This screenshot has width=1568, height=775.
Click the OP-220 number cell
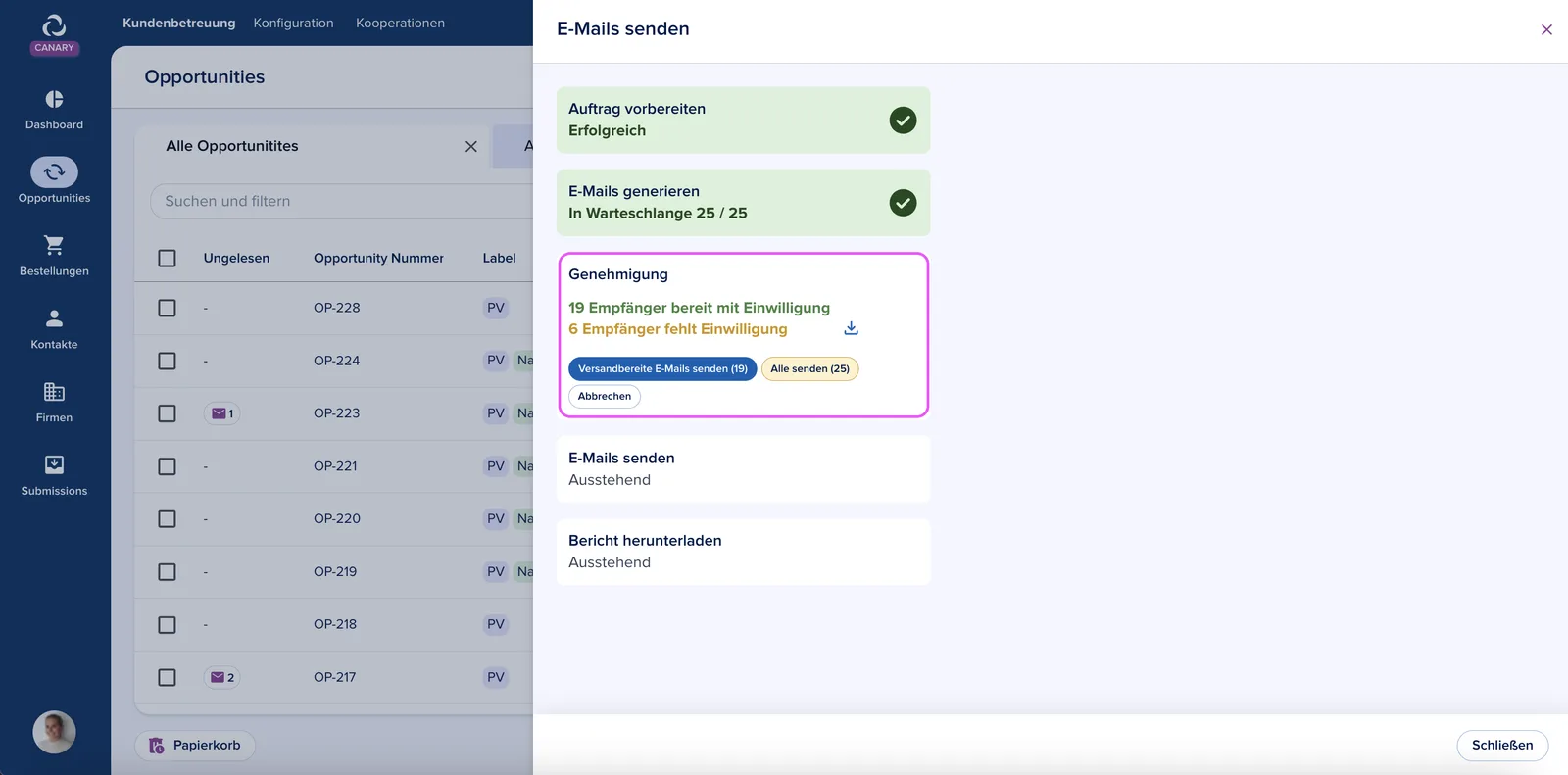point(337,518)
